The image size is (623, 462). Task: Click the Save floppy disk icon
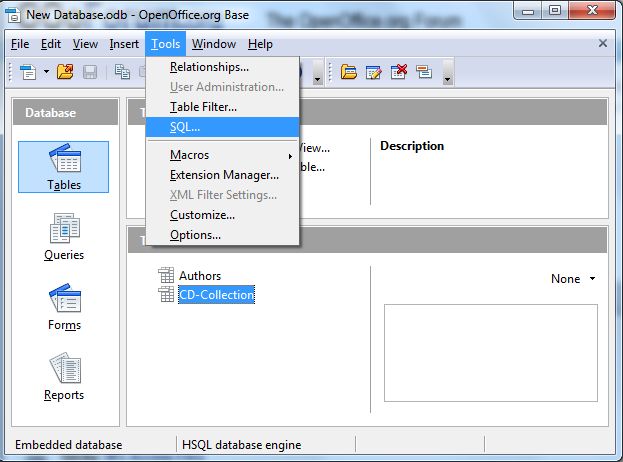90,72
